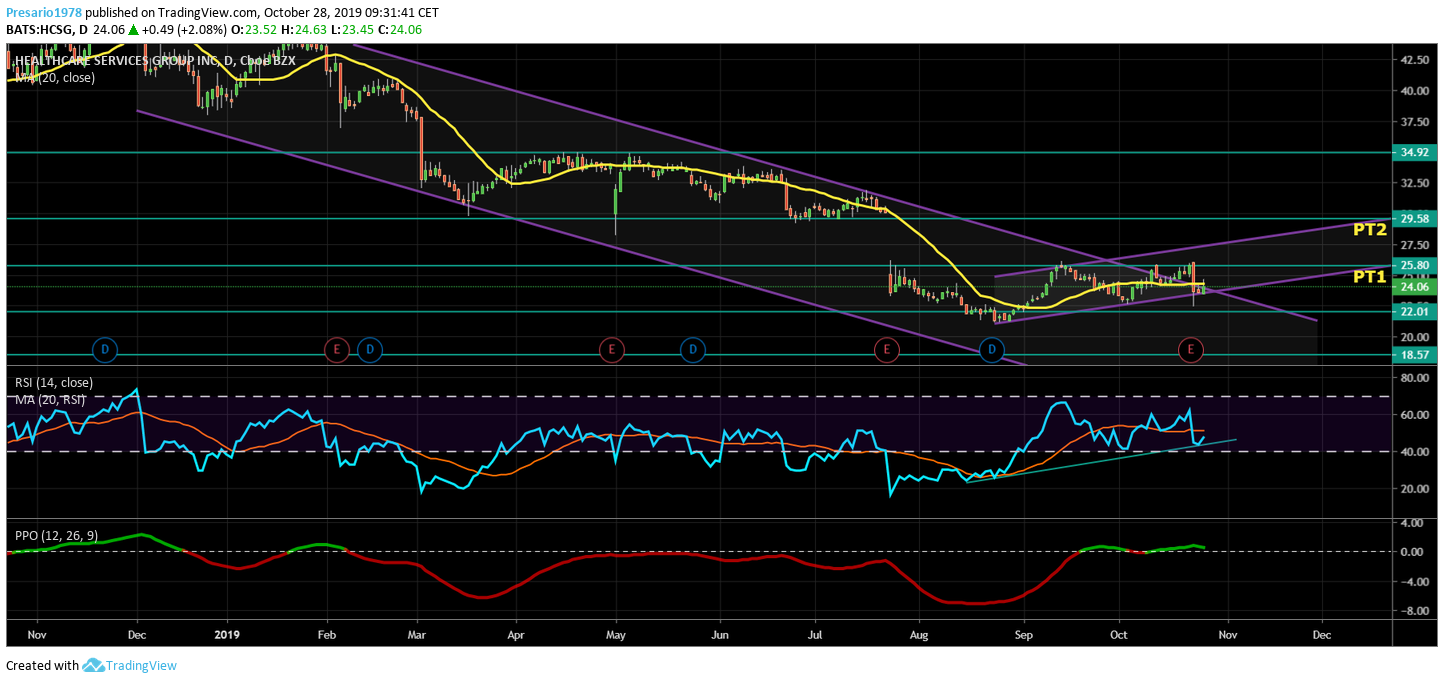Viewport: 1444px width, 683px height.
Task: Click the 24.06 current price label
Action: pyautogui.click(x=1414, y=287)
